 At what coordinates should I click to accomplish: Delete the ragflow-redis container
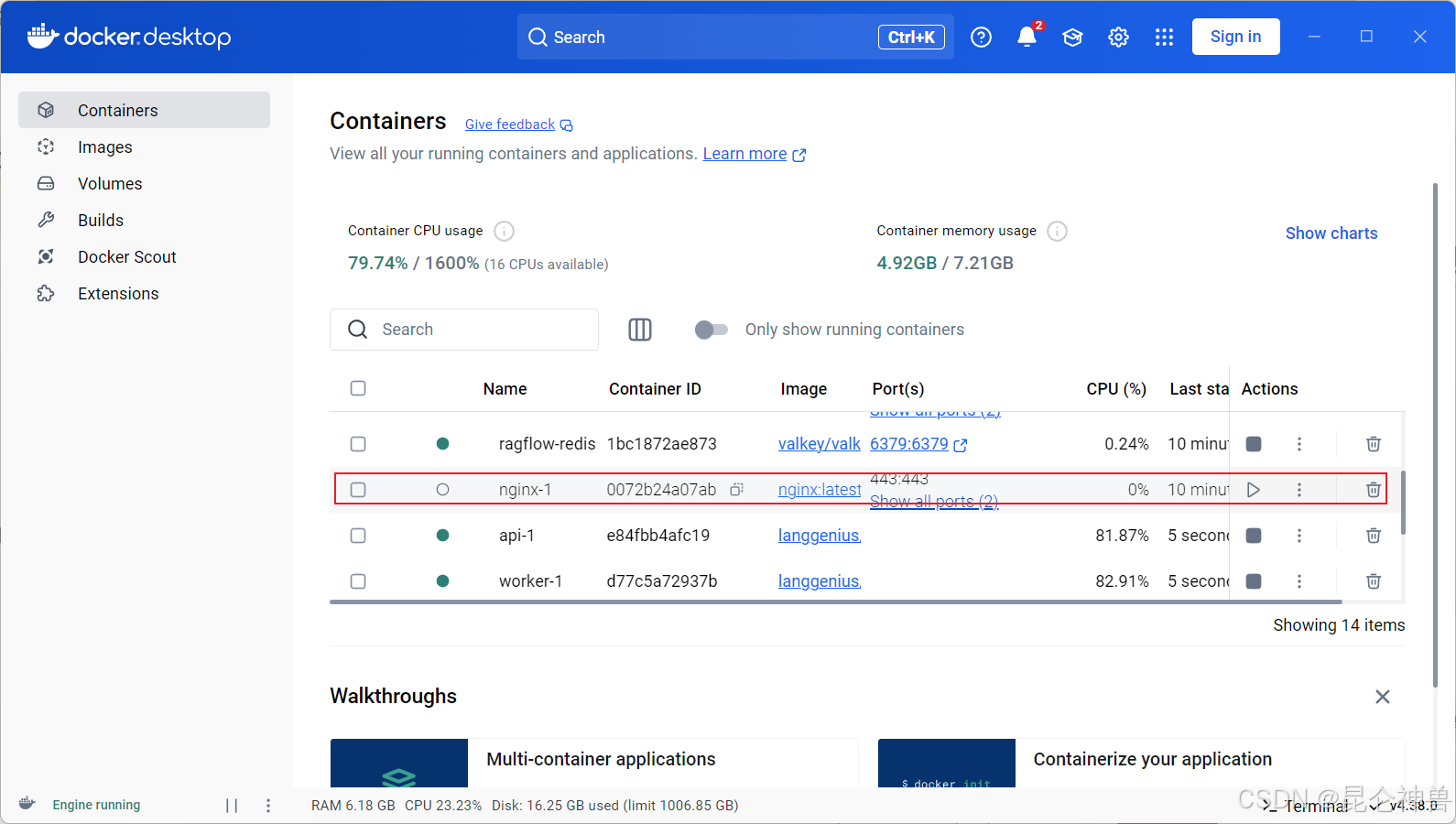pos(1374,444)
